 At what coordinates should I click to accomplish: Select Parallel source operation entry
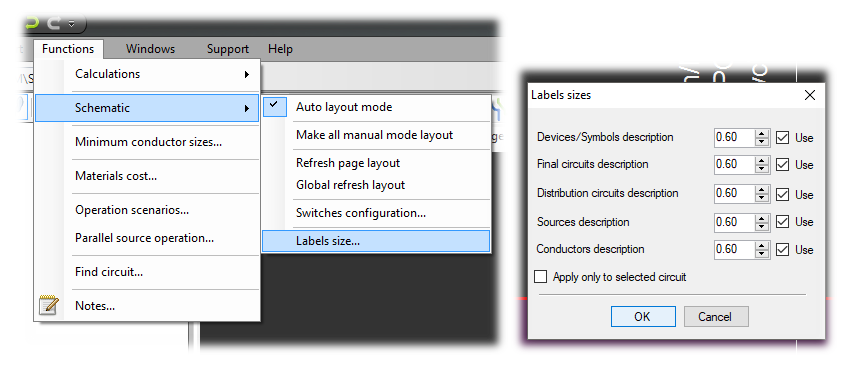coord(147,238)
